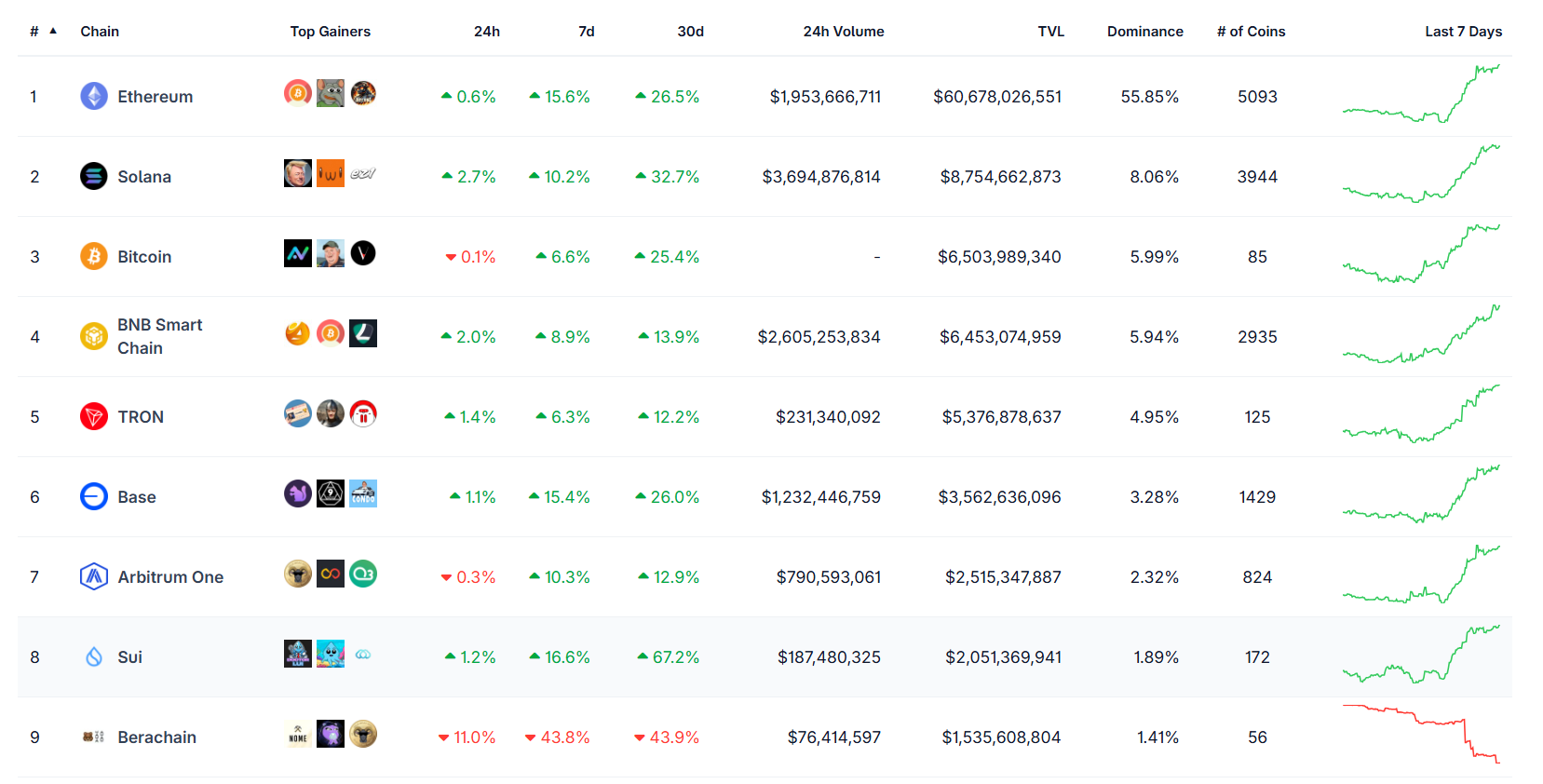The width and height of the screenshot is (1543, 784).
Task: Click the Ethereum chain logo icon
Action: 94,96
